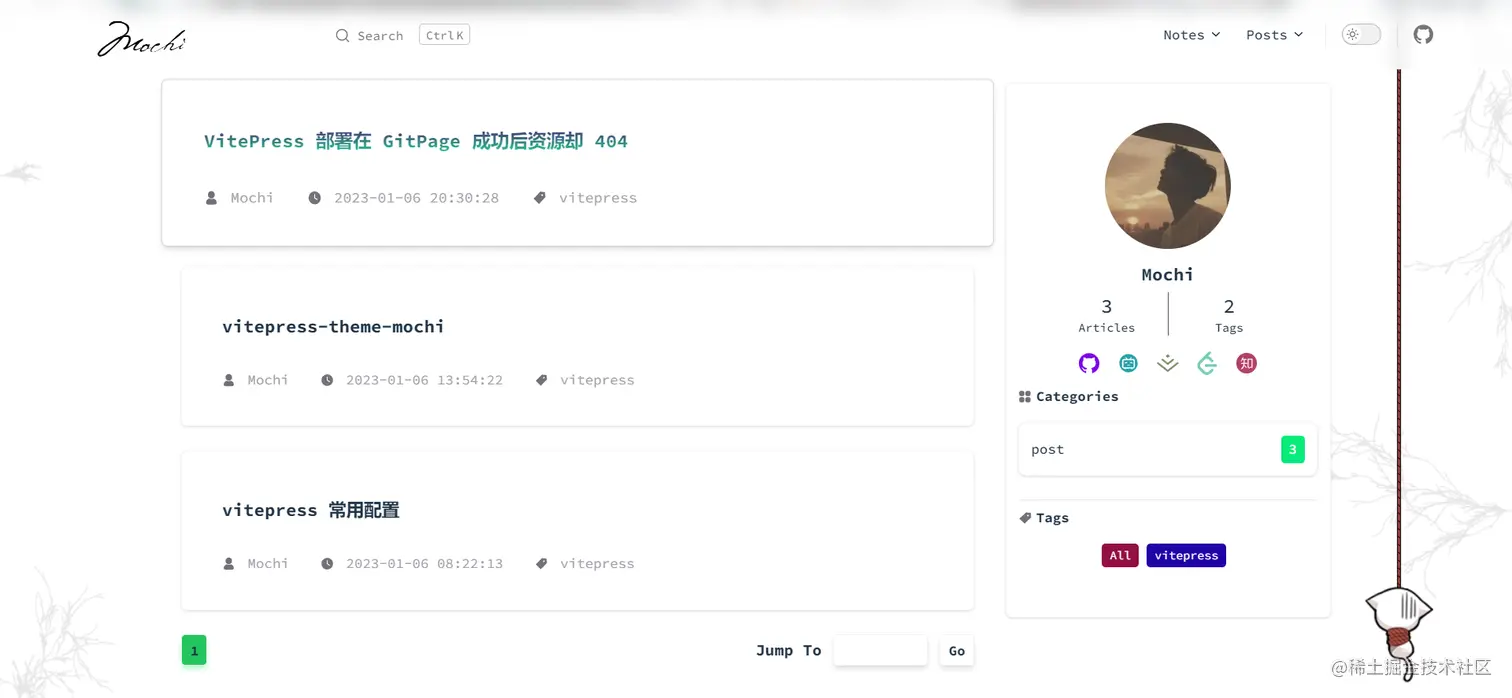This screenshot has height=698, width=1512.
Task: Click the Categories grid icon
Action: point(1025,397)
